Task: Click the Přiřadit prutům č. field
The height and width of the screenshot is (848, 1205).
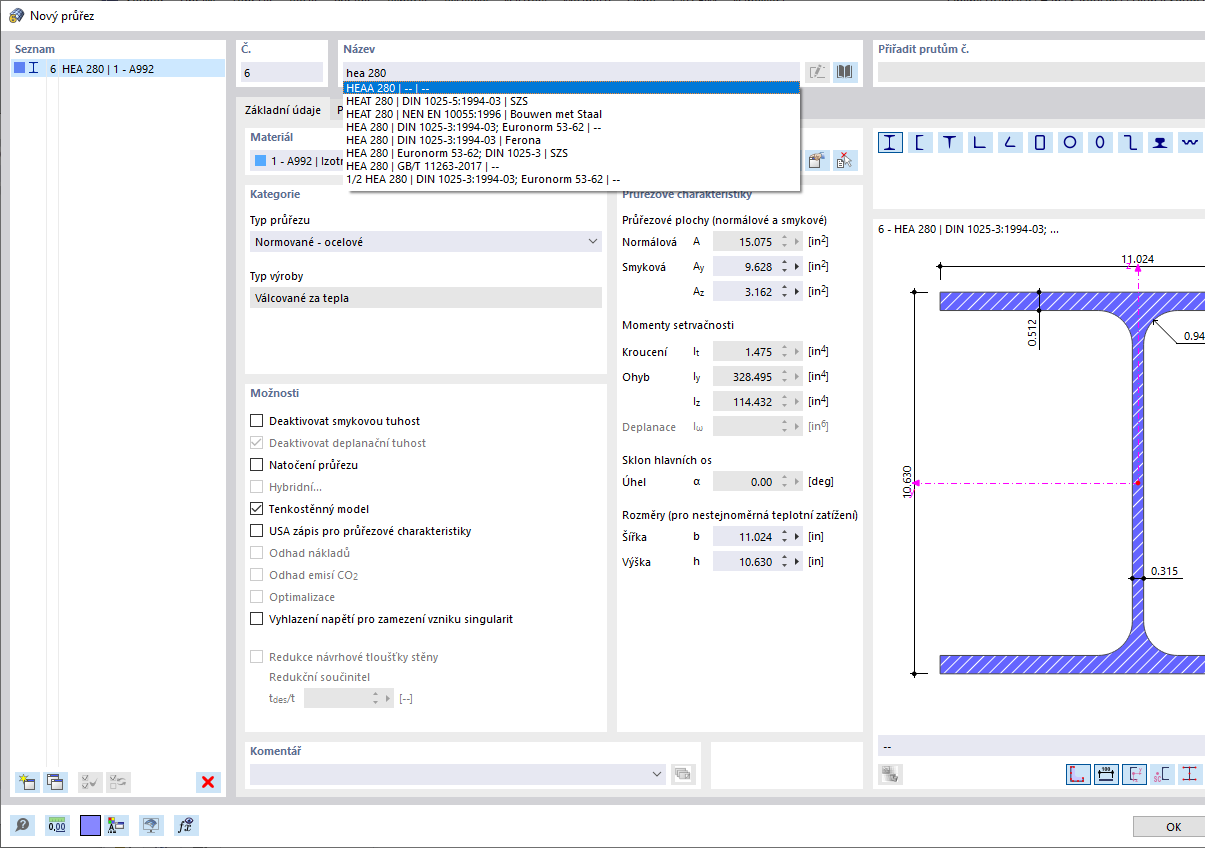Action: [1041, 72]
